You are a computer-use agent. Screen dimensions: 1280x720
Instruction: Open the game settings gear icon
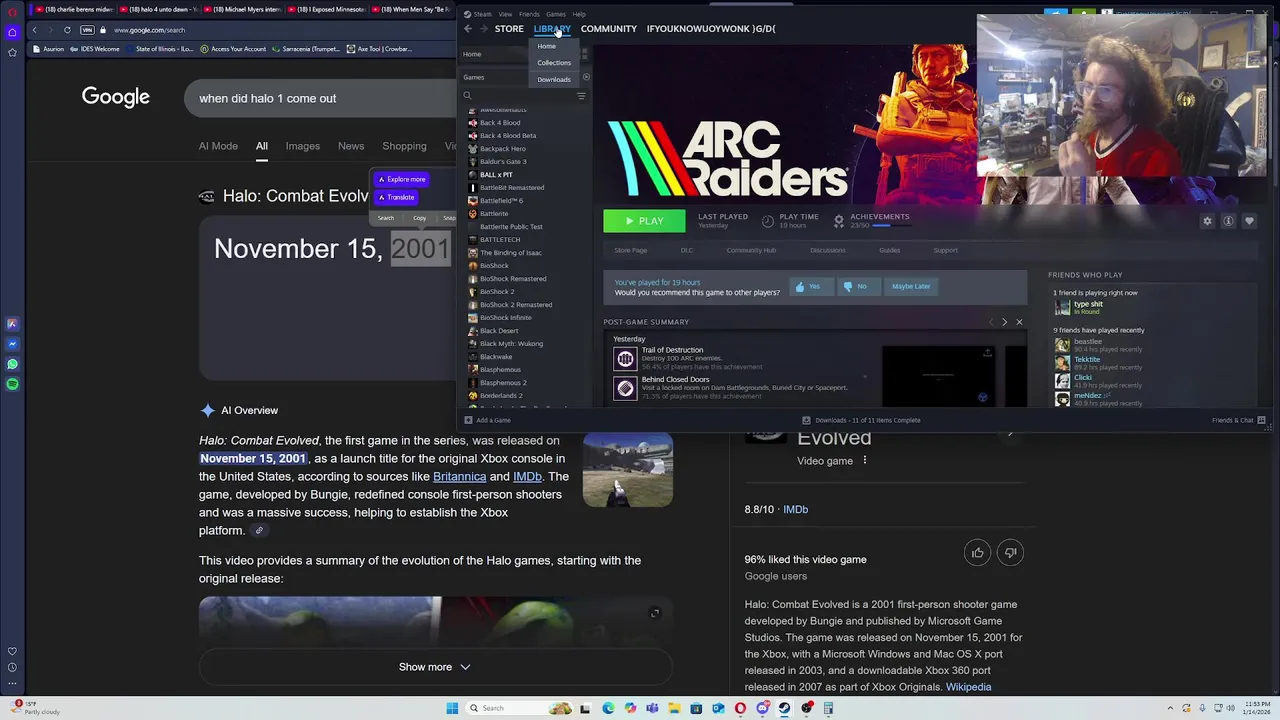(1207, 221)
